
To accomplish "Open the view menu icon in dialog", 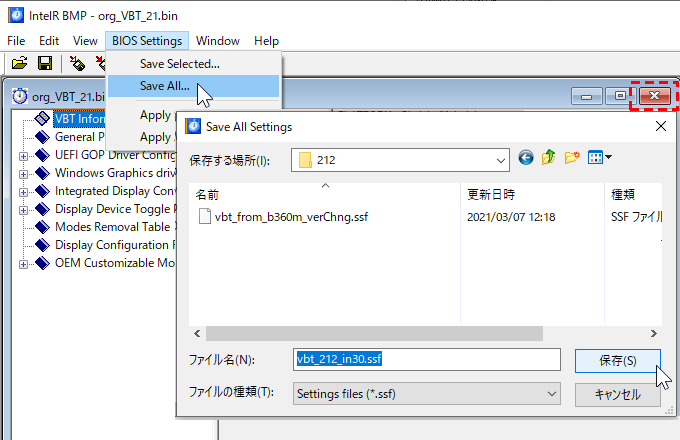I will pyautogui.click(x=600, y=158).
